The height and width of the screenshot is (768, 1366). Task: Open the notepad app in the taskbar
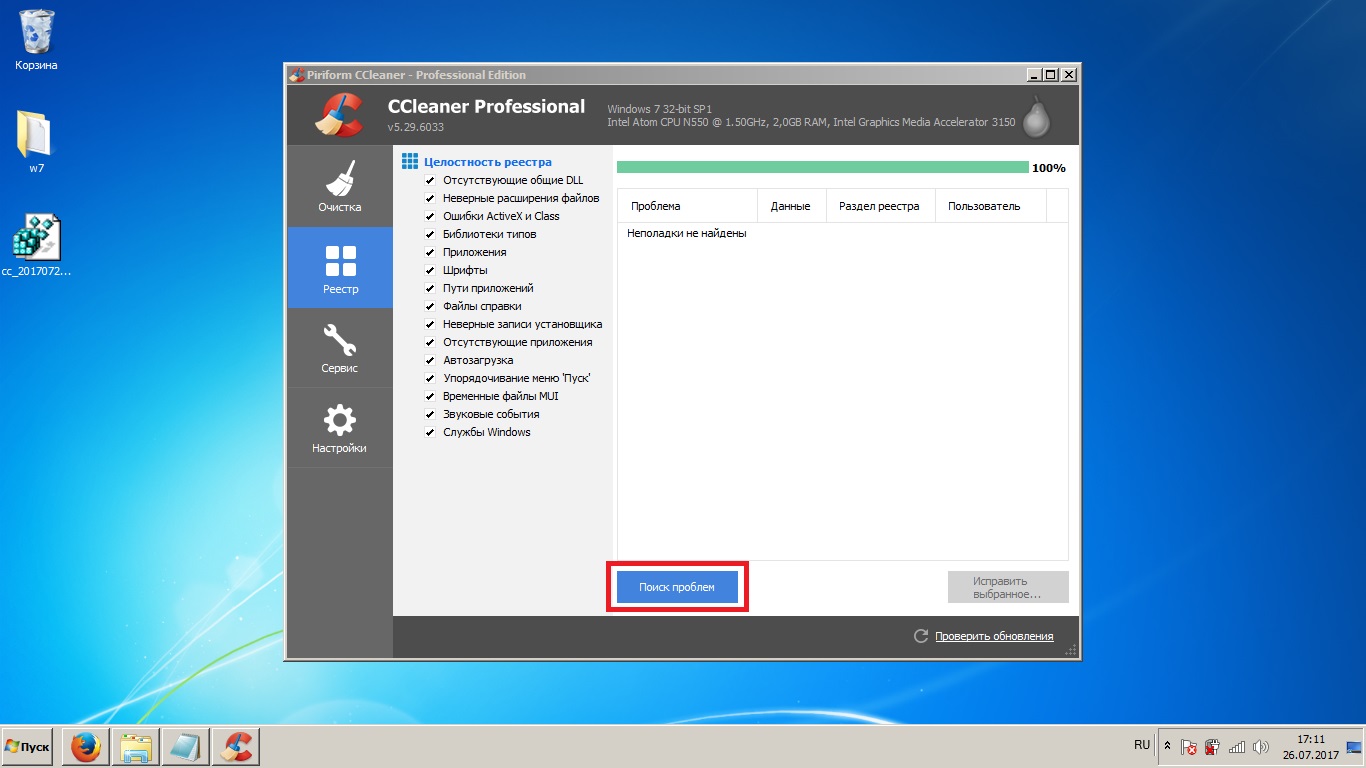(x=185, y=747)
